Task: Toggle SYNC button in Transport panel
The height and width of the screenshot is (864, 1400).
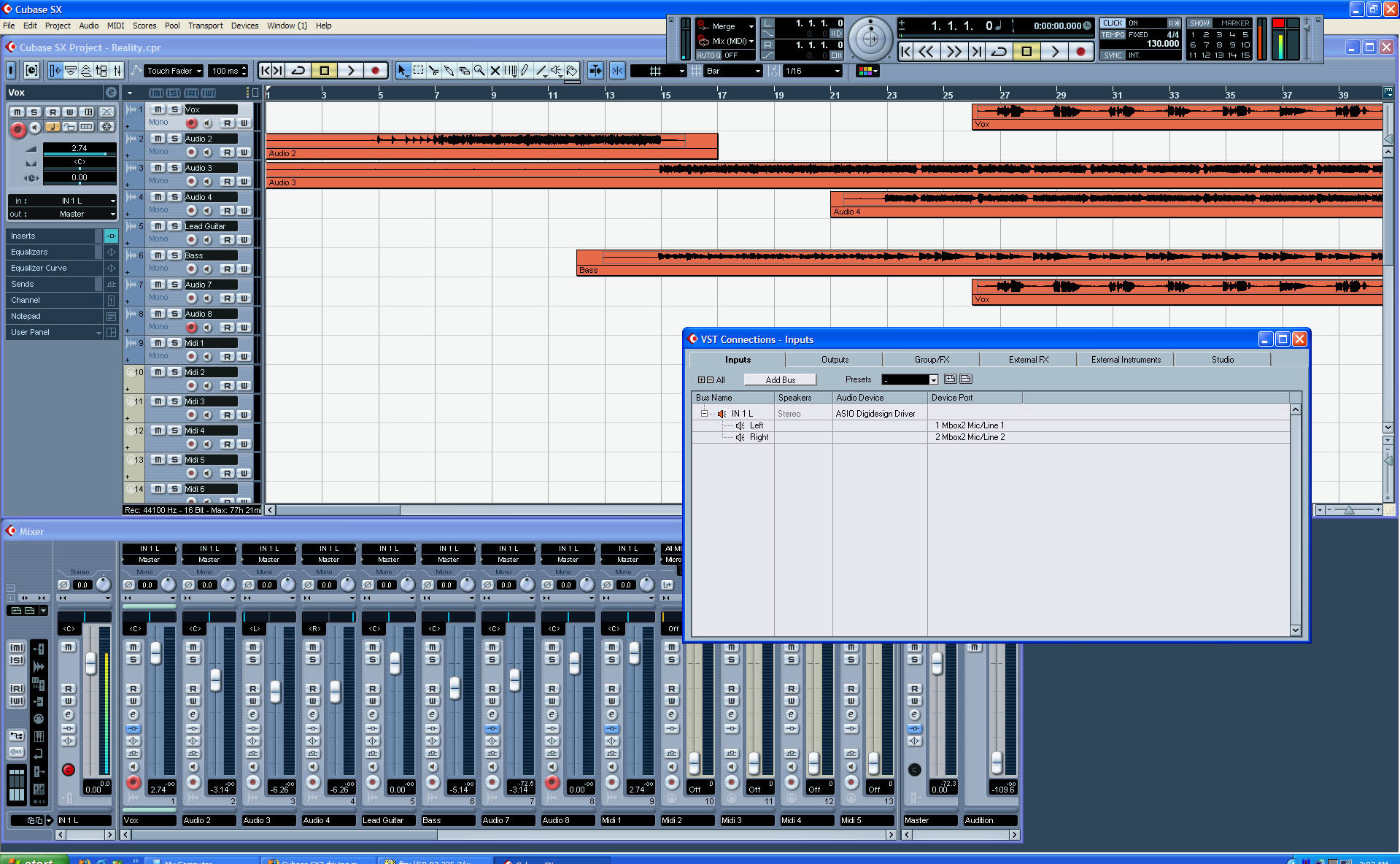Action: click(x=1113, y=55)
